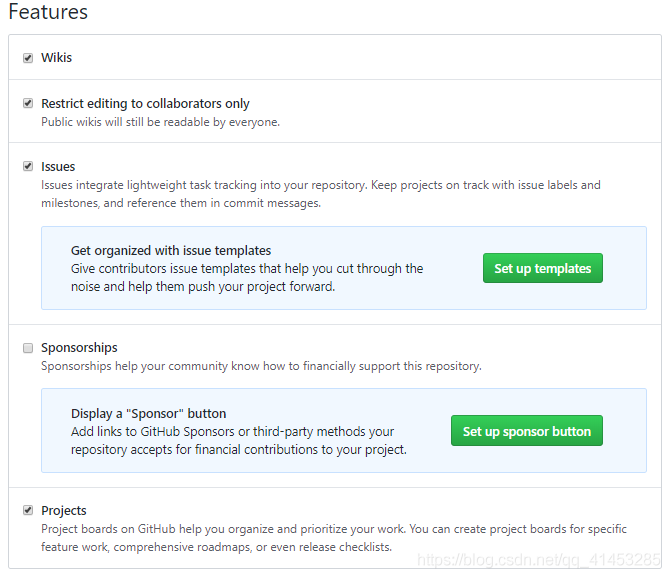Uncheck the Projects checkbox
This screenshot has width=670, height=578.
click(x=28, y=510)
